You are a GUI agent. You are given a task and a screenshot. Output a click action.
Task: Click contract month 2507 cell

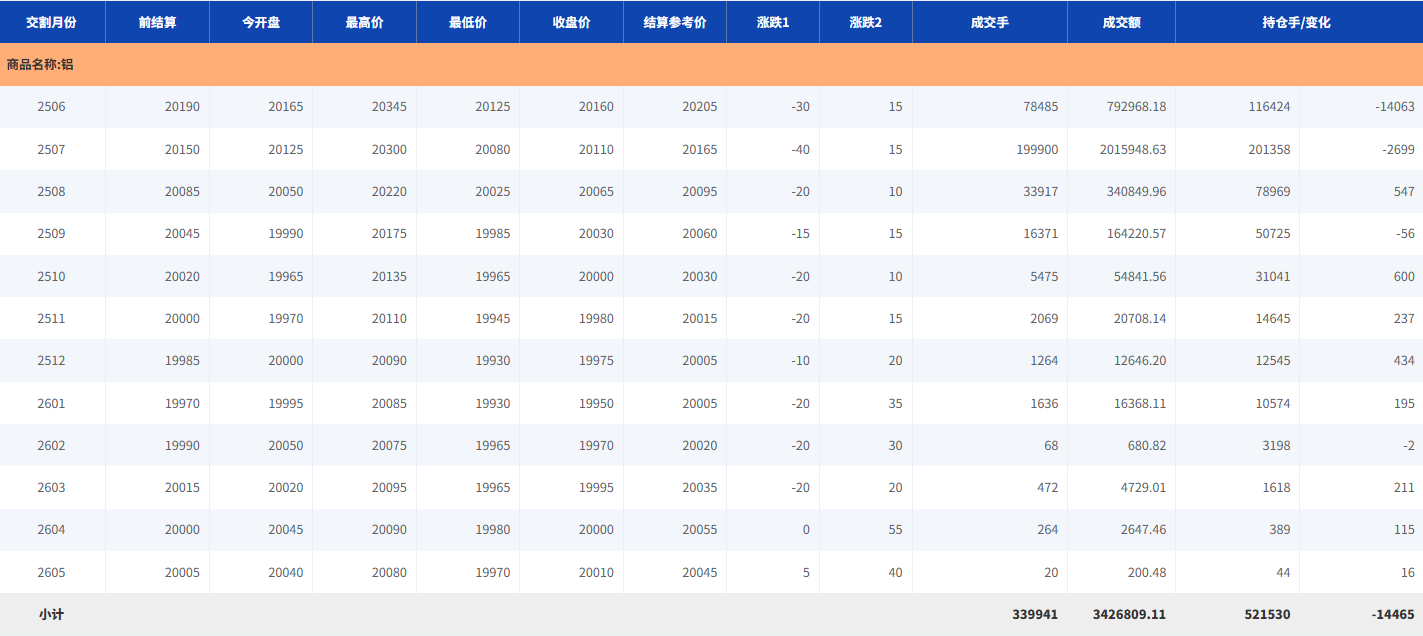[51, 149]
